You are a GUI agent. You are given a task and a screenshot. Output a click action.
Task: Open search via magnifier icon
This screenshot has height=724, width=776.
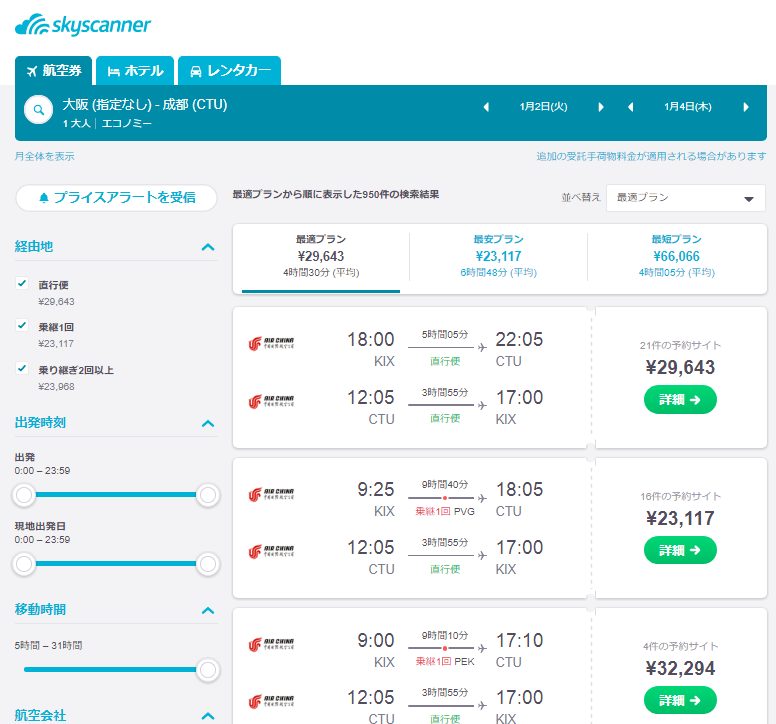pyautogui.click(x=39, y=110)
